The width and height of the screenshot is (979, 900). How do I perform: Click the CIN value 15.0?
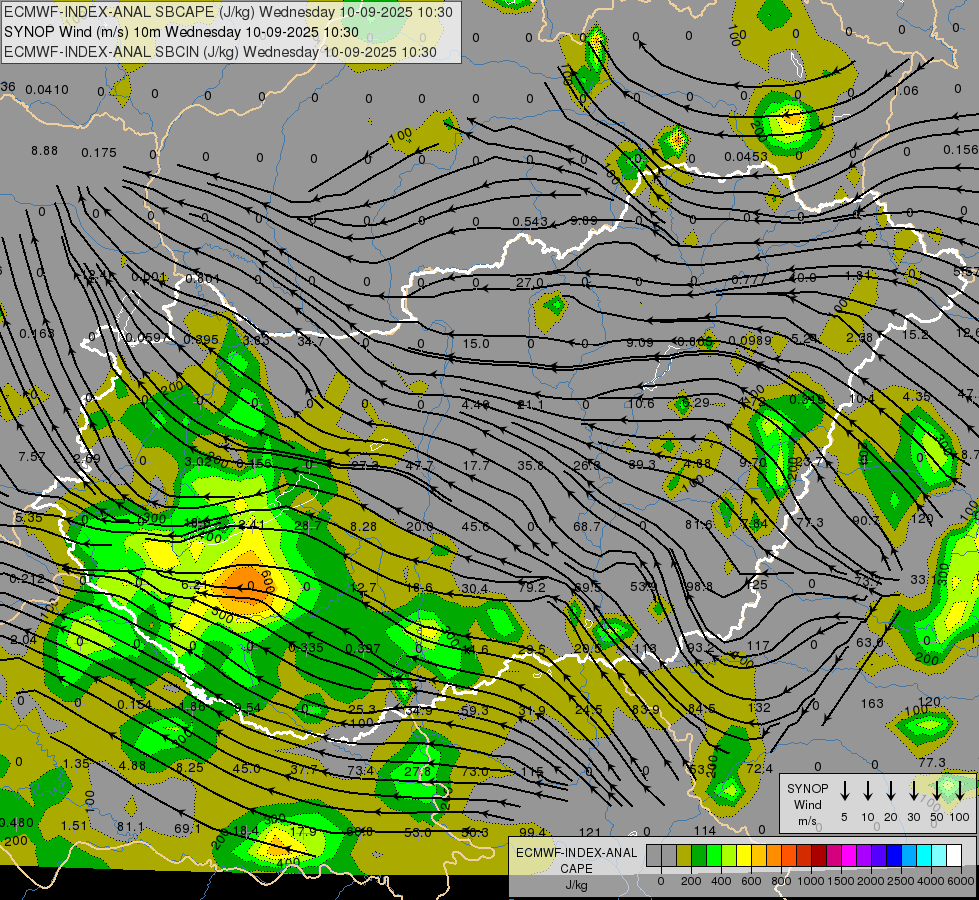coord(476,344)
